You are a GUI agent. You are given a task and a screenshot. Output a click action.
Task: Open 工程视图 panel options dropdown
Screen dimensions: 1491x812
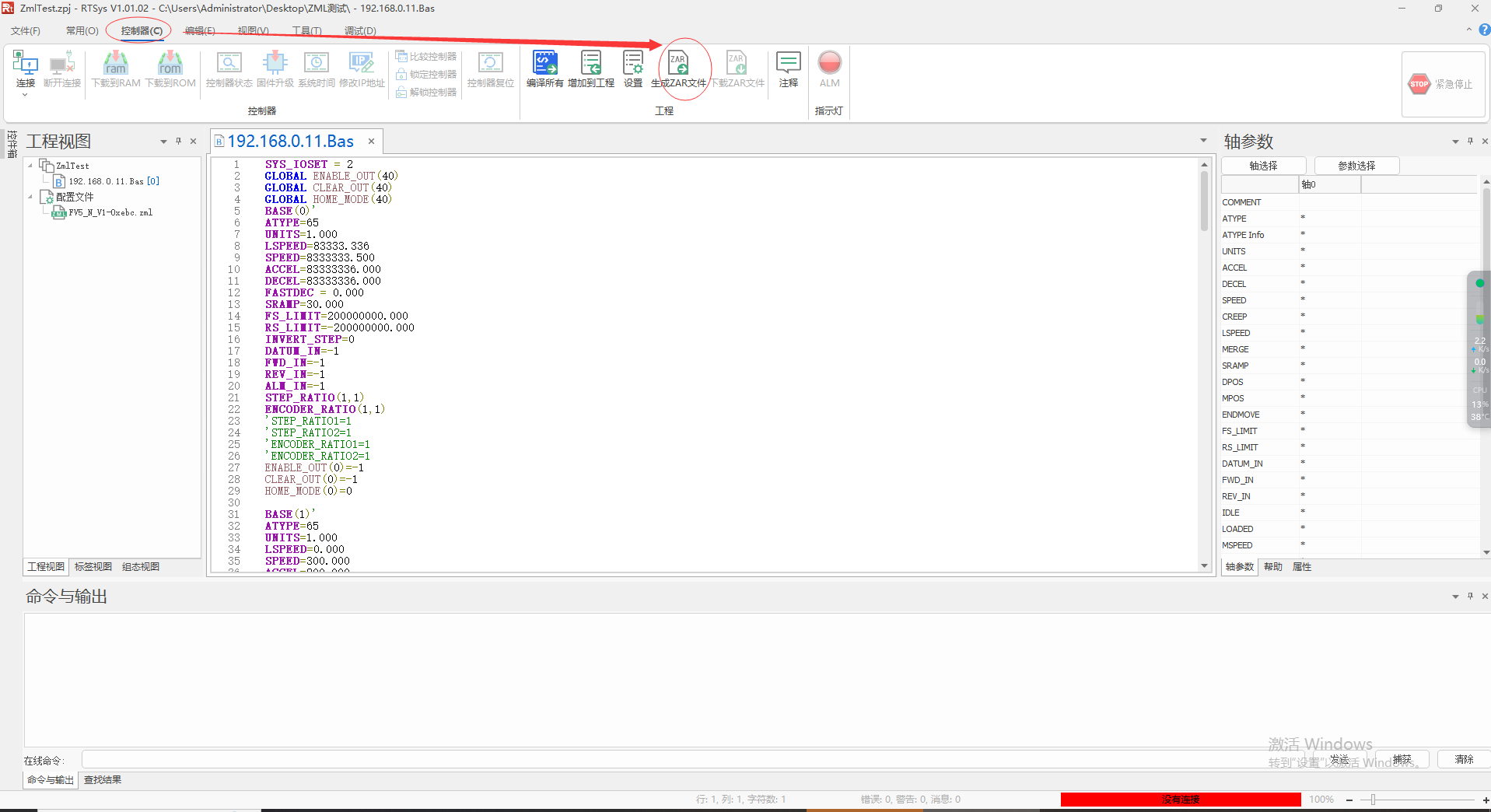coord(163,142)
